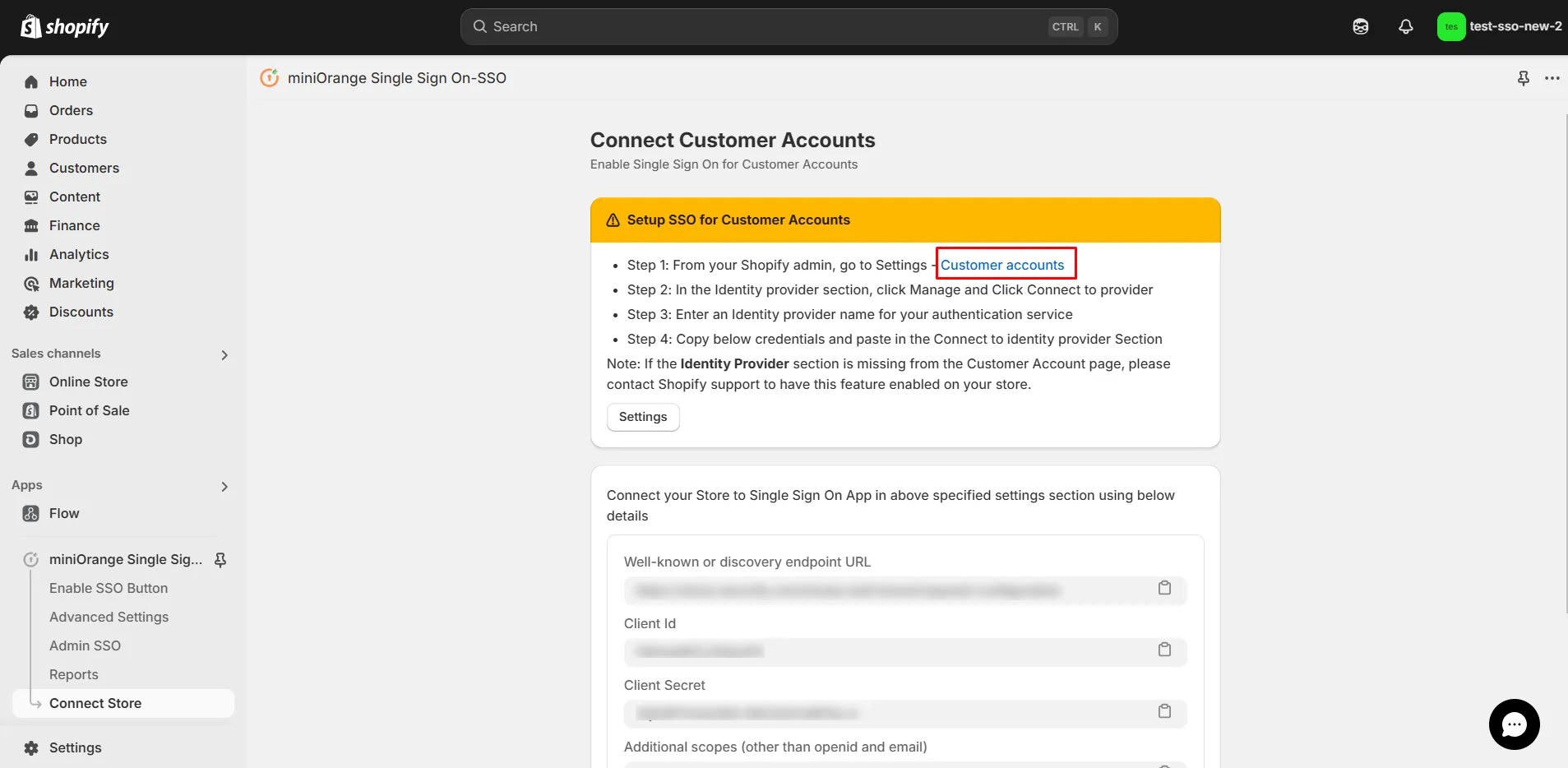Viewport: 1568px width, 768px height.
Task: Click the green store avatar
Action: pos(1451,26)
